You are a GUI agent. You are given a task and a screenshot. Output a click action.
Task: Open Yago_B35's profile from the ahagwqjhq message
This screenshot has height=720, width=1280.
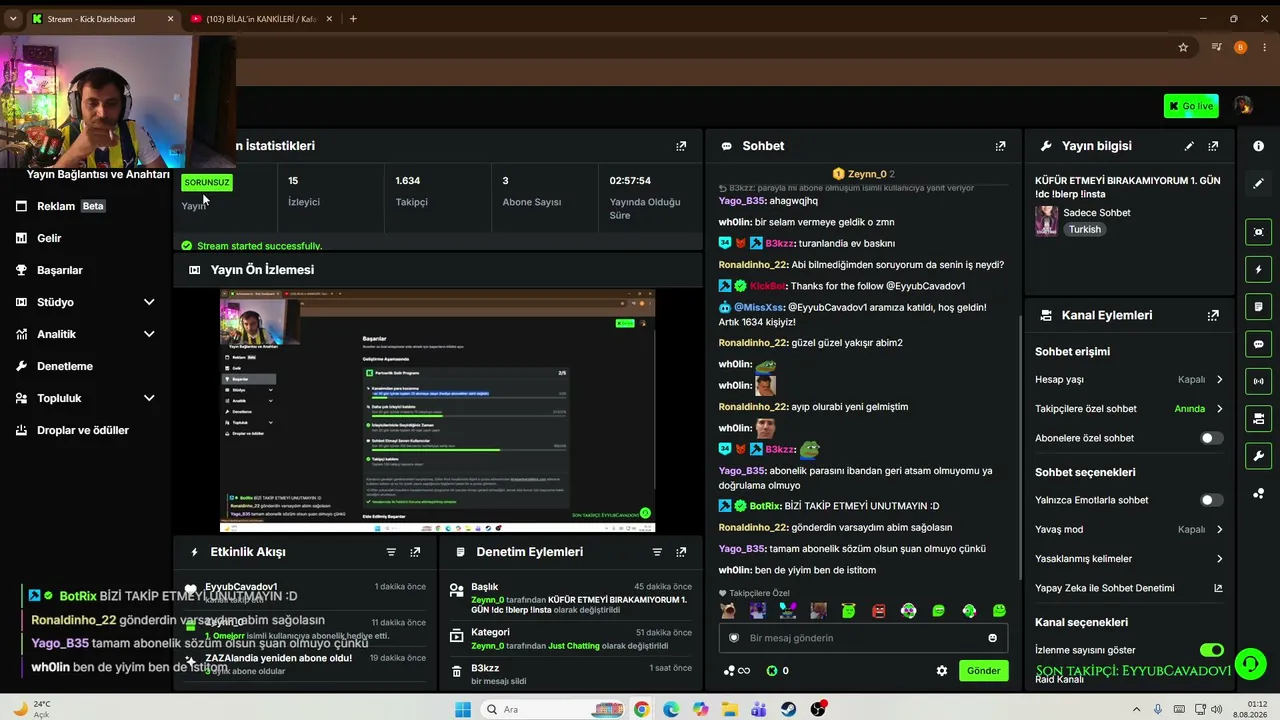click(742, 201)
